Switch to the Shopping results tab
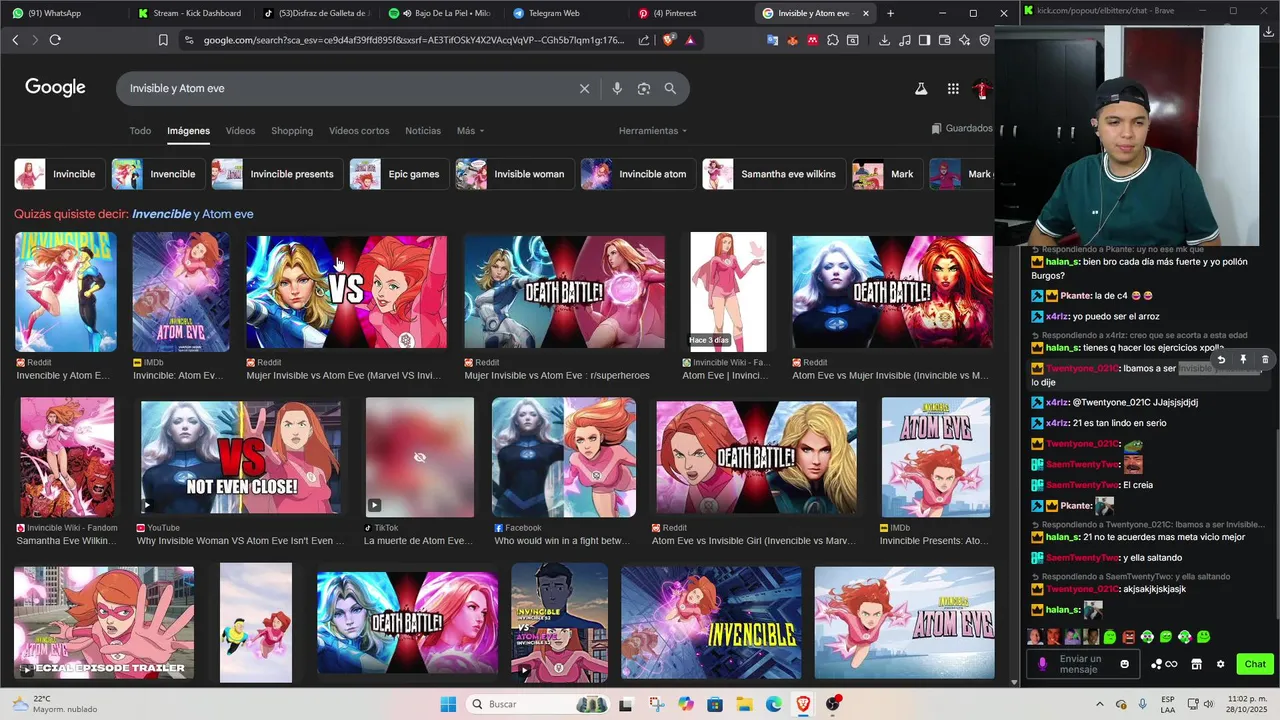The width and height of the screenshot is (1280, 720). [292, 131]
